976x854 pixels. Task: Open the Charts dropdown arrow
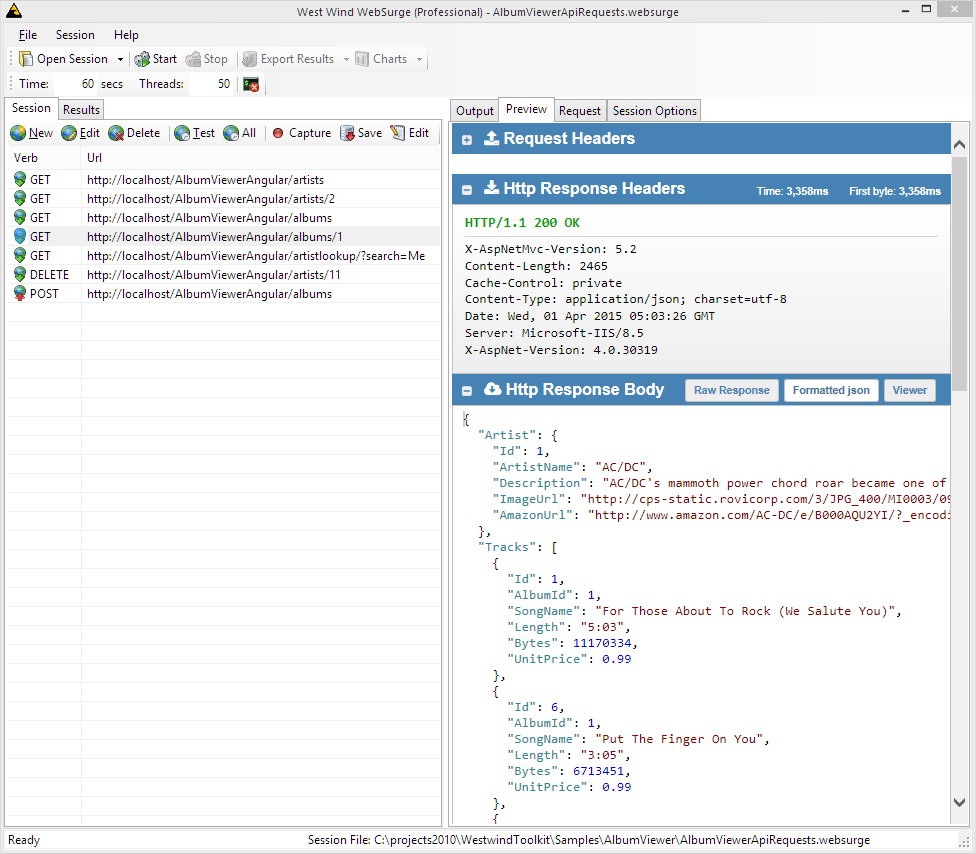420,58
